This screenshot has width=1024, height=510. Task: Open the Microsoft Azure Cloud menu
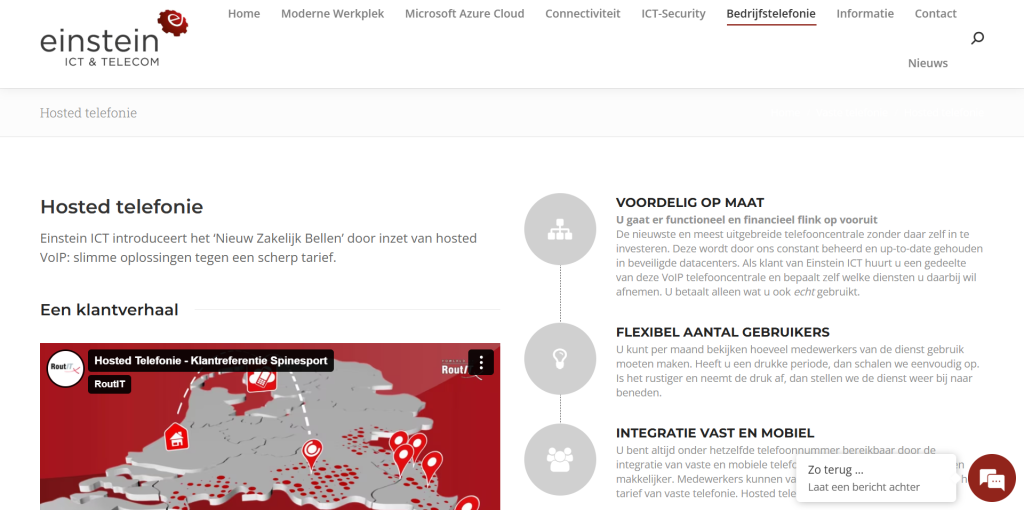pyautogui.click(x=464, y=14)
